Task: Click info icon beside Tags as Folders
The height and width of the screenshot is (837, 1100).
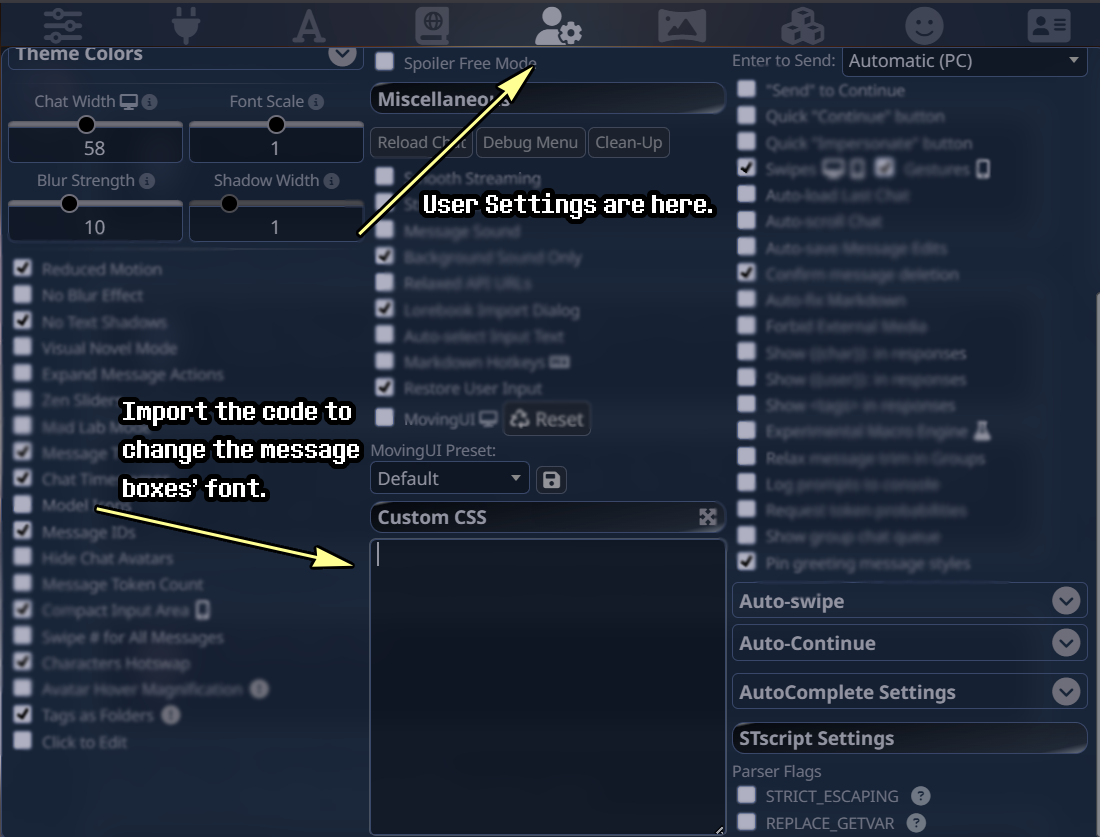Action: [170, 715]
